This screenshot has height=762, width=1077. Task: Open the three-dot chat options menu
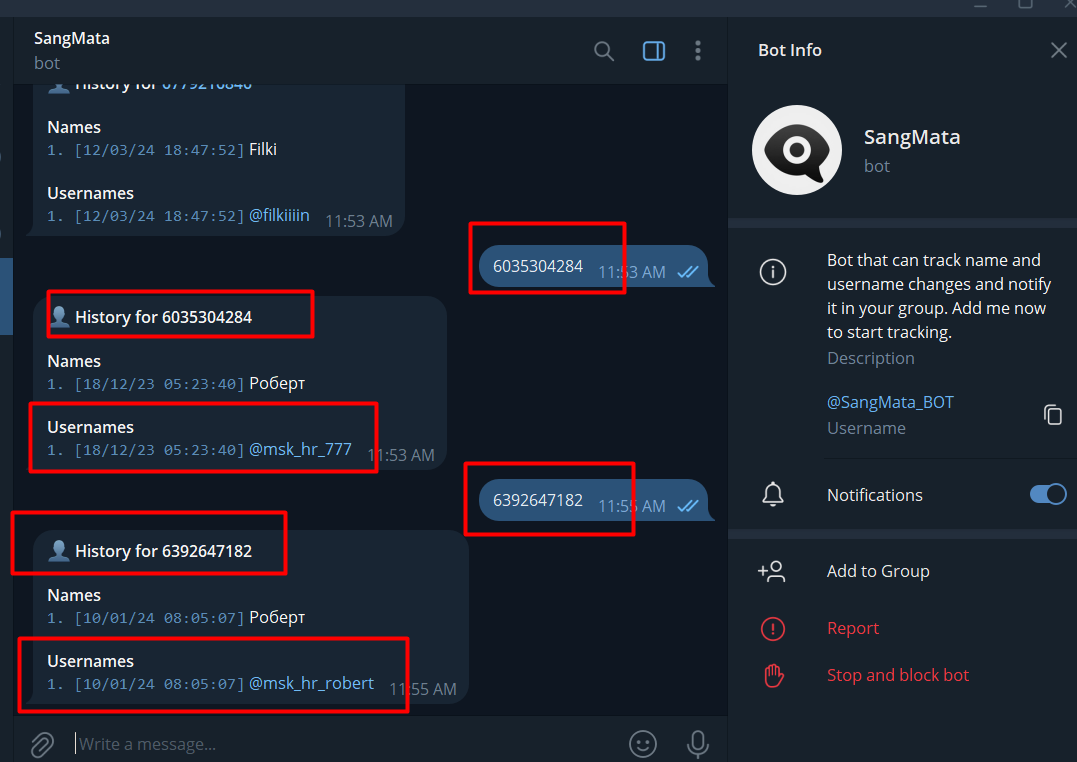[x=698, y=51]
